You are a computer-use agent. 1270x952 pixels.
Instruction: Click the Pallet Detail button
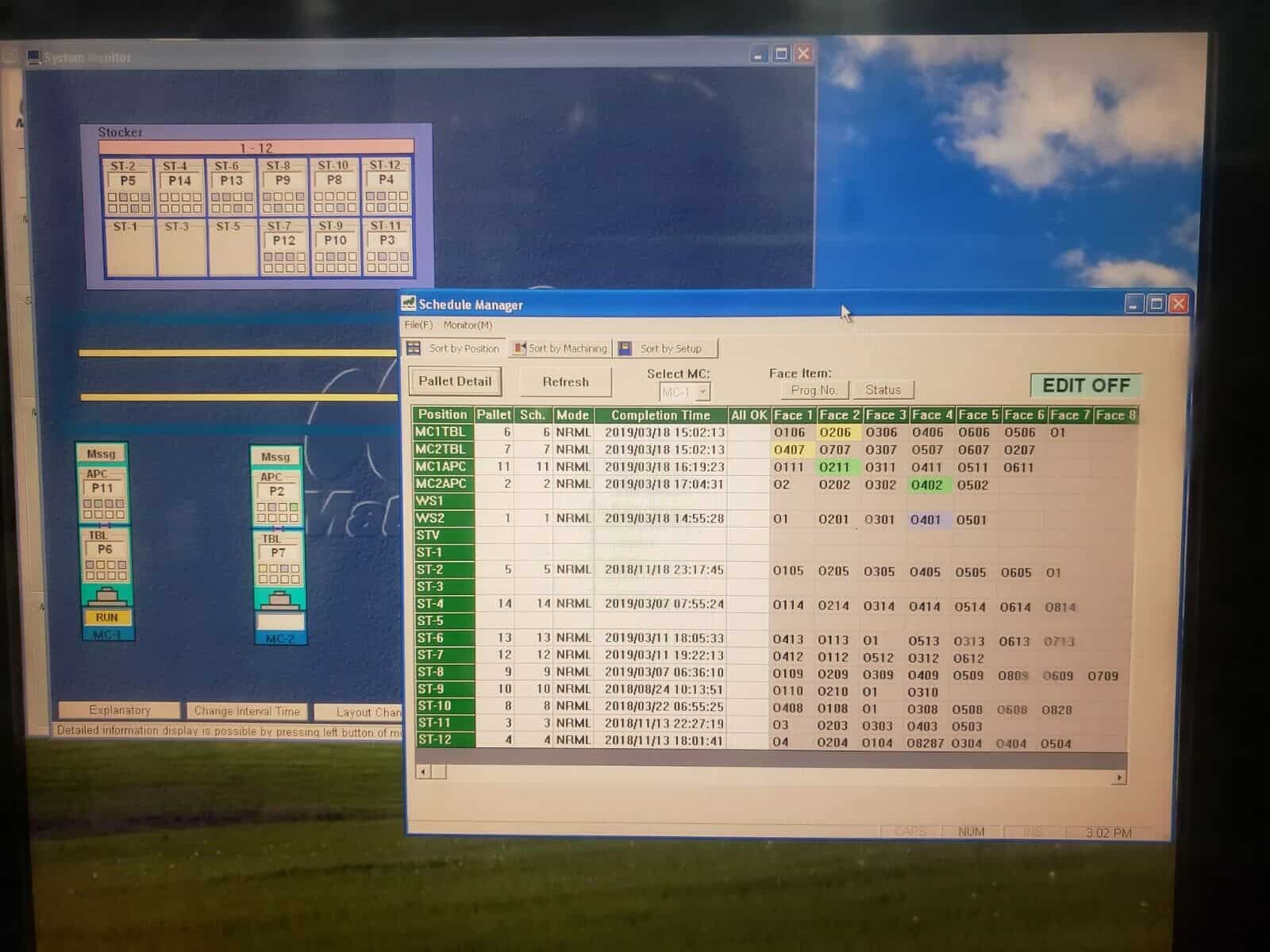455,382
